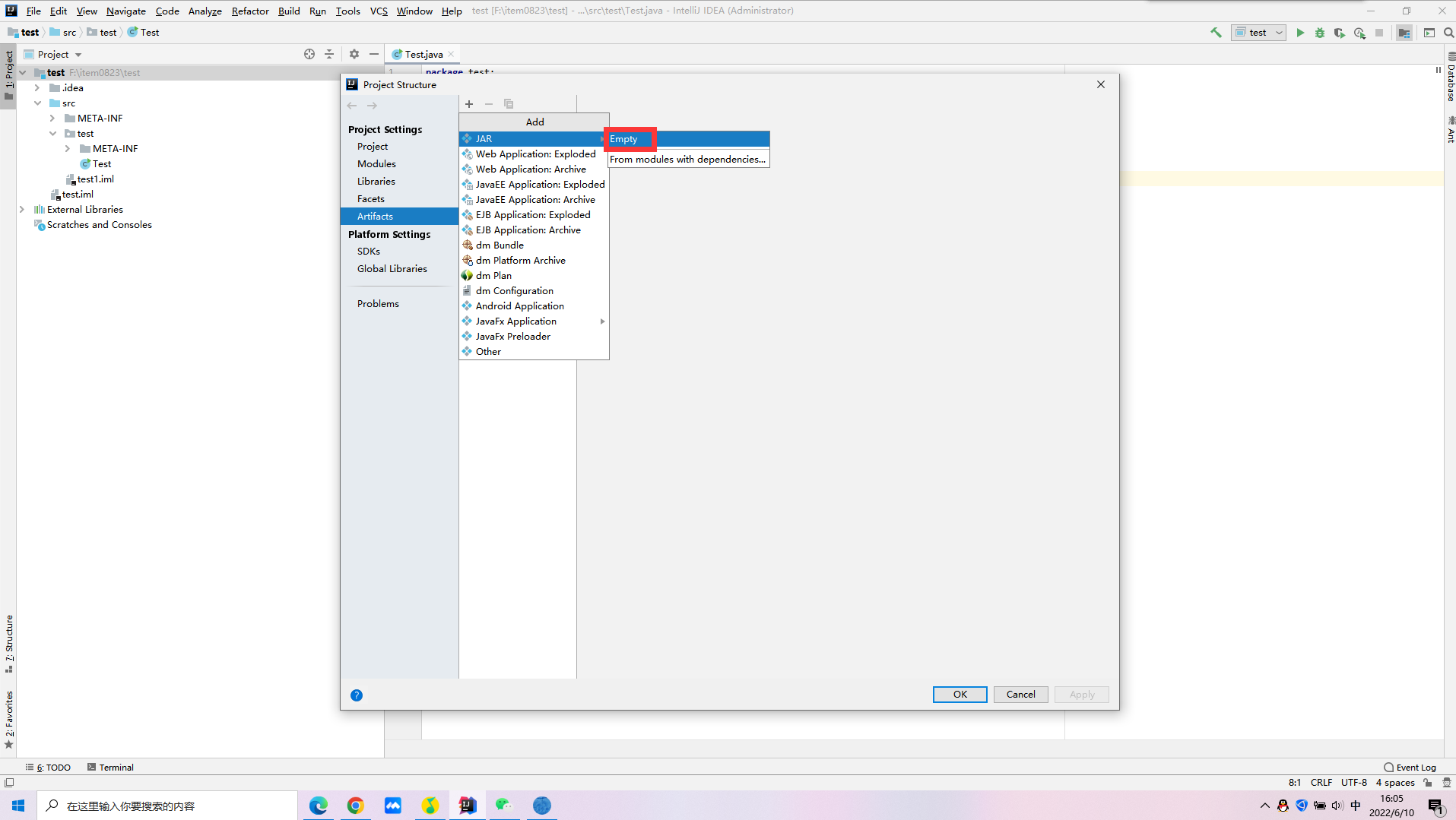
Task: Open Problems section
Action: click(x=378, y=304)
